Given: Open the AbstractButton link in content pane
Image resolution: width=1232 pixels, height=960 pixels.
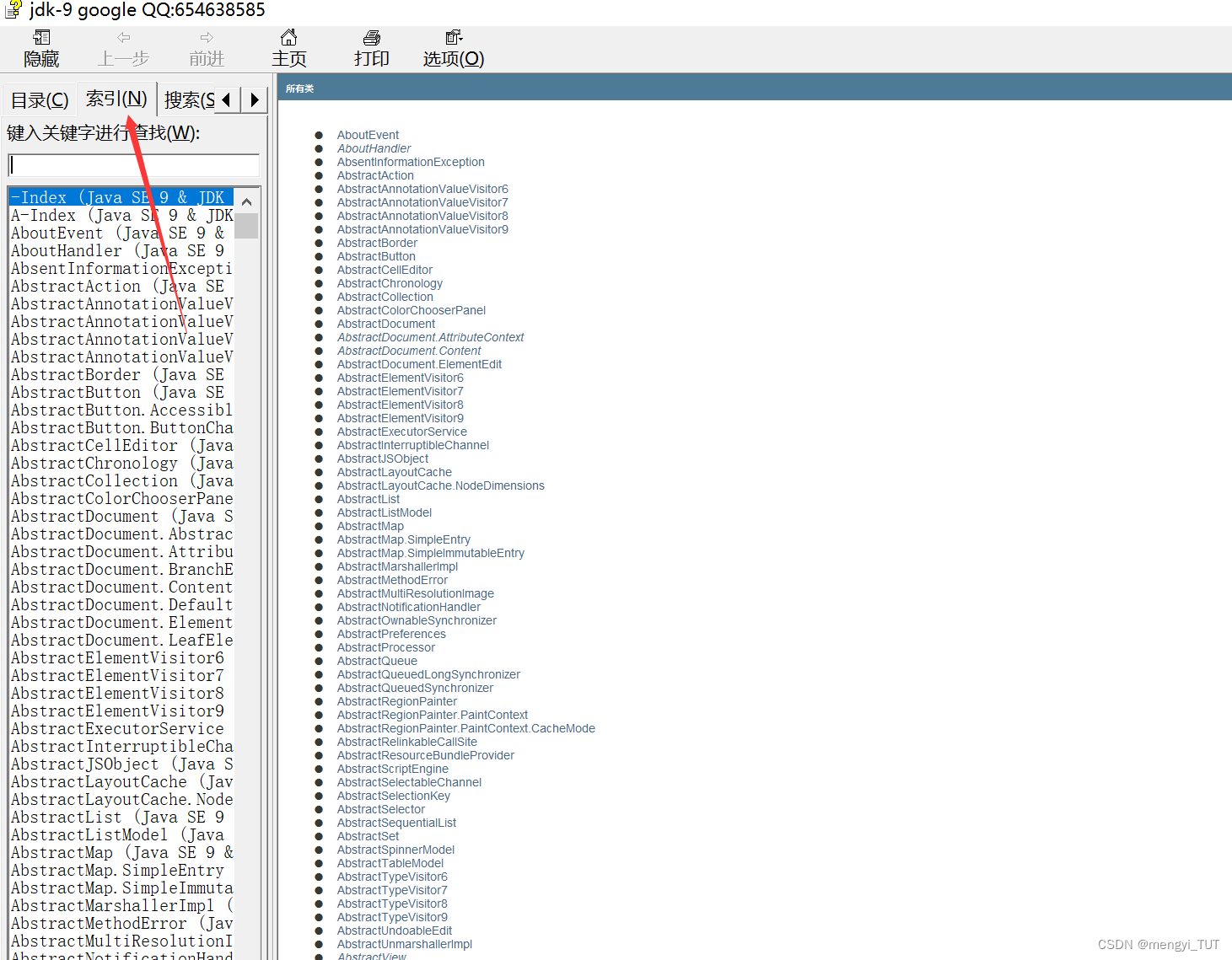Looking at the screenshot, I should coord(376,256).
